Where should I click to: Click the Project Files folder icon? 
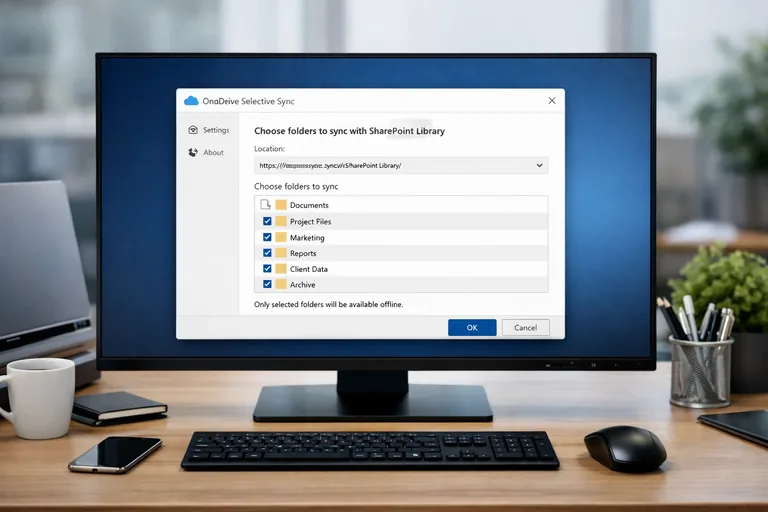click(281, 221)
